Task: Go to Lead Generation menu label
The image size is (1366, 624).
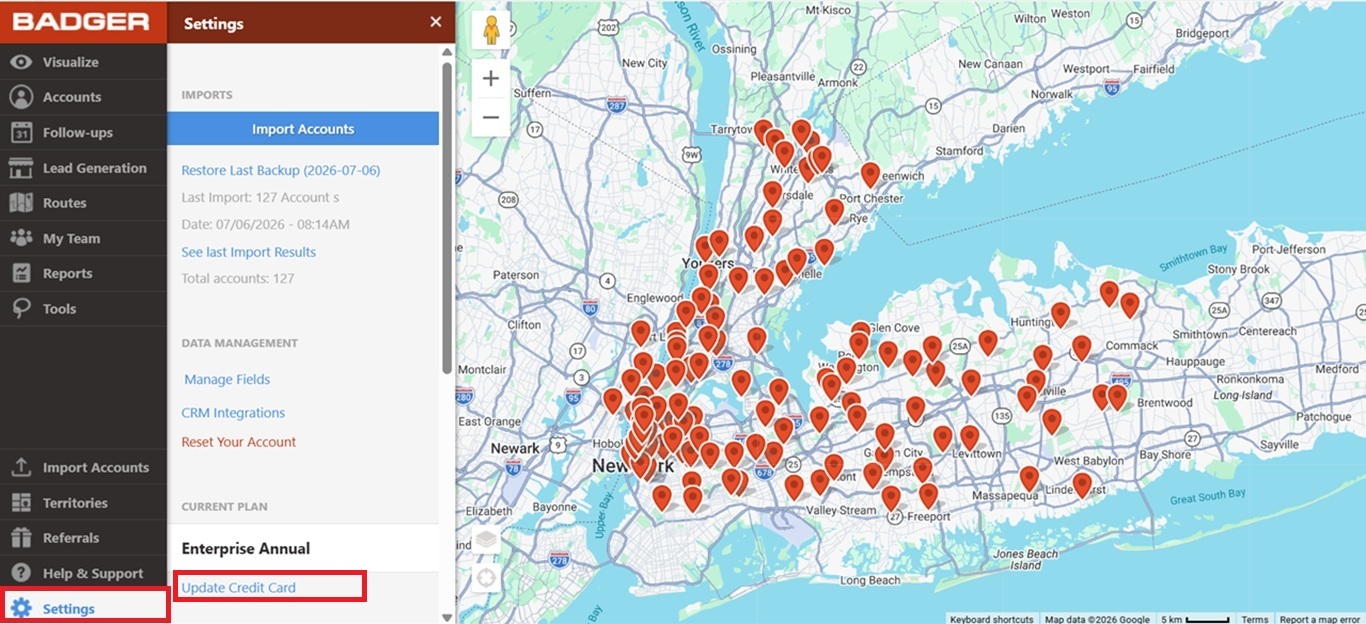Action: click(95, 168)
